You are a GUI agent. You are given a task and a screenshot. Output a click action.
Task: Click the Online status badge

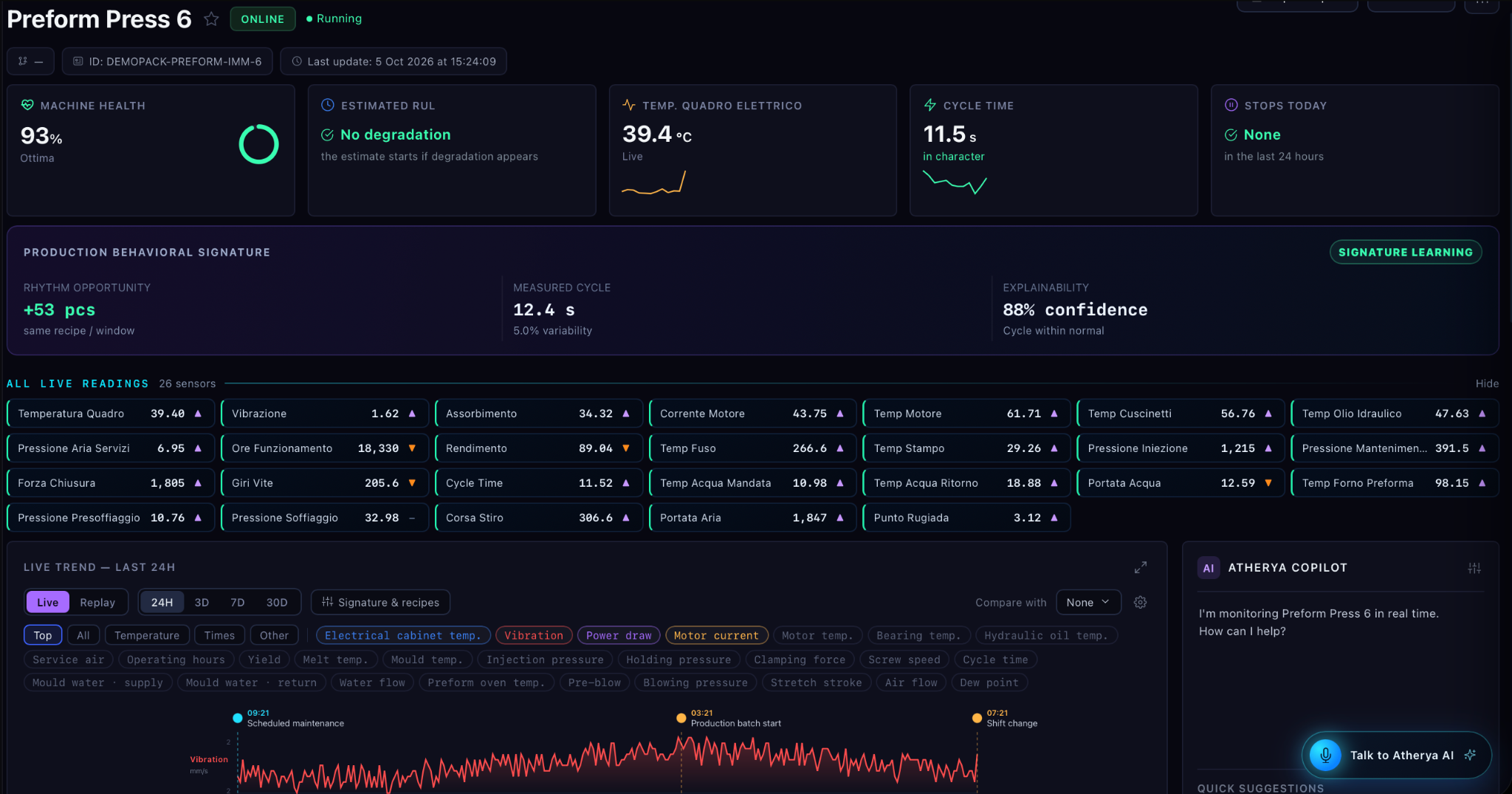pos(263,19)
